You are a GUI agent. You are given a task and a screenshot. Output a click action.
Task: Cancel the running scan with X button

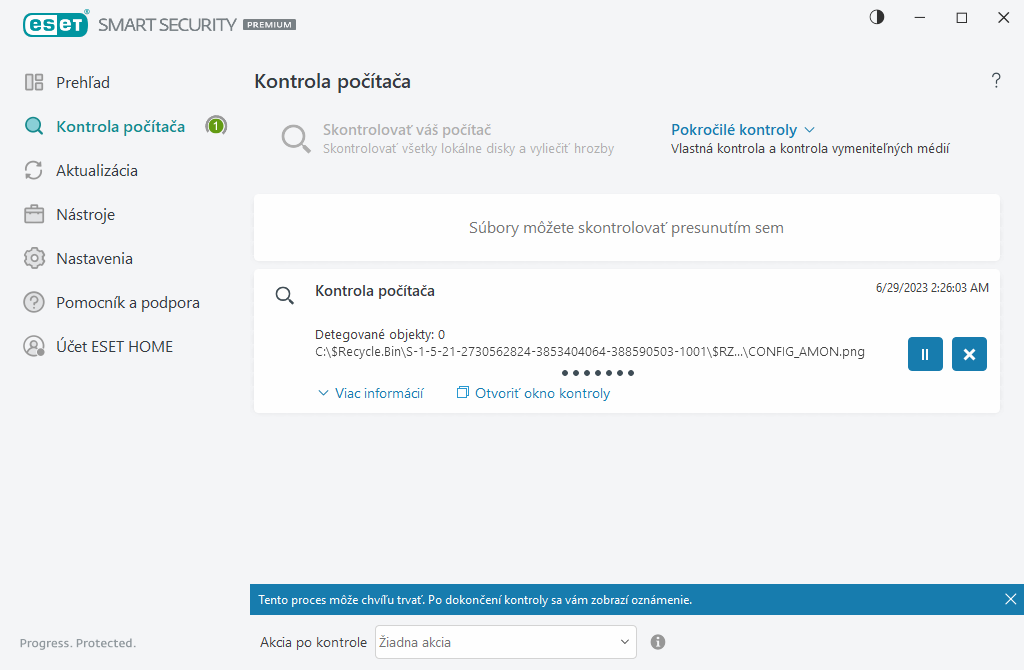coord(969,354)
